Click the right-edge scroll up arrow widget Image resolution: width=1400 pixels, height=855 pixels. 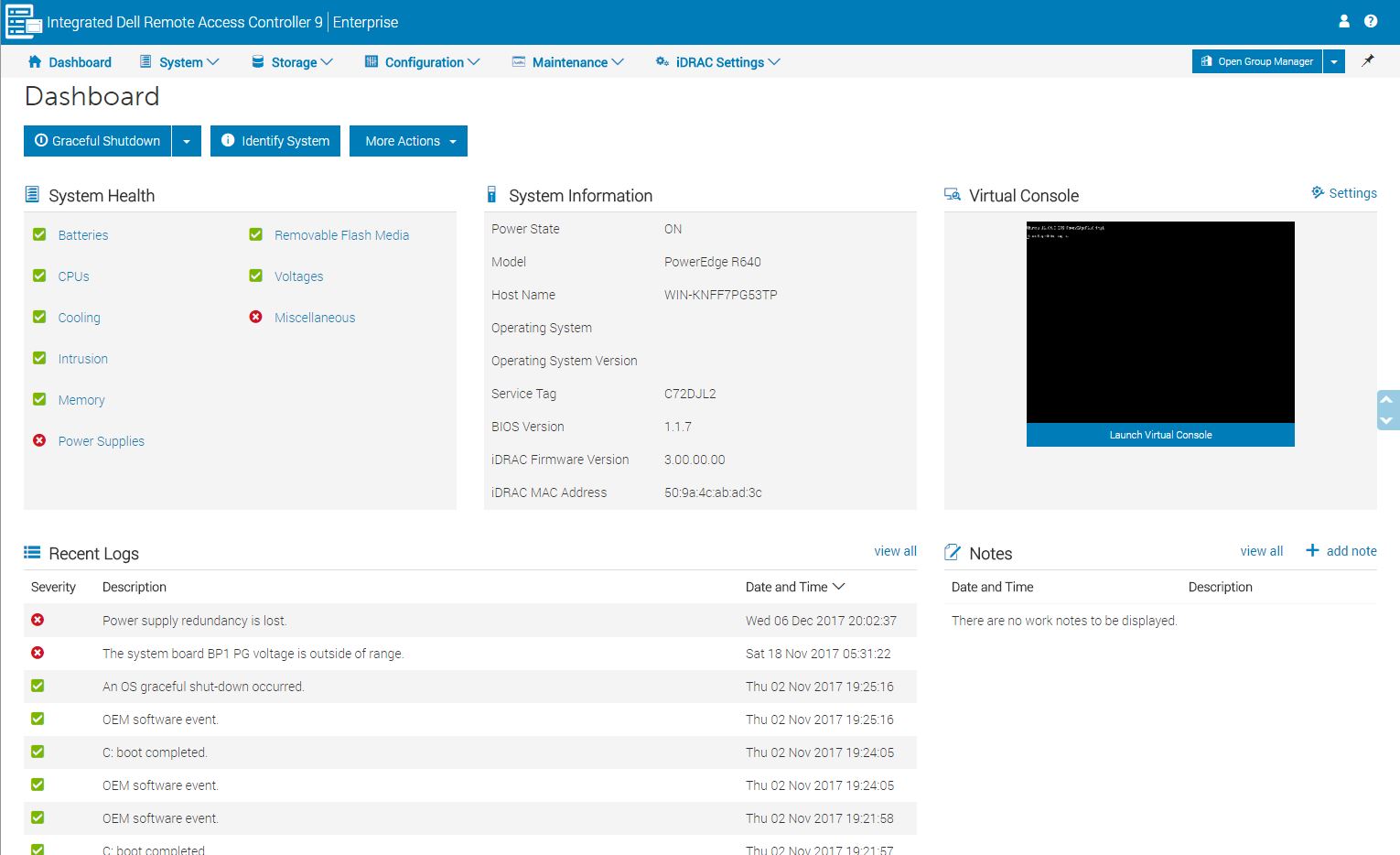pos(1386,400)
